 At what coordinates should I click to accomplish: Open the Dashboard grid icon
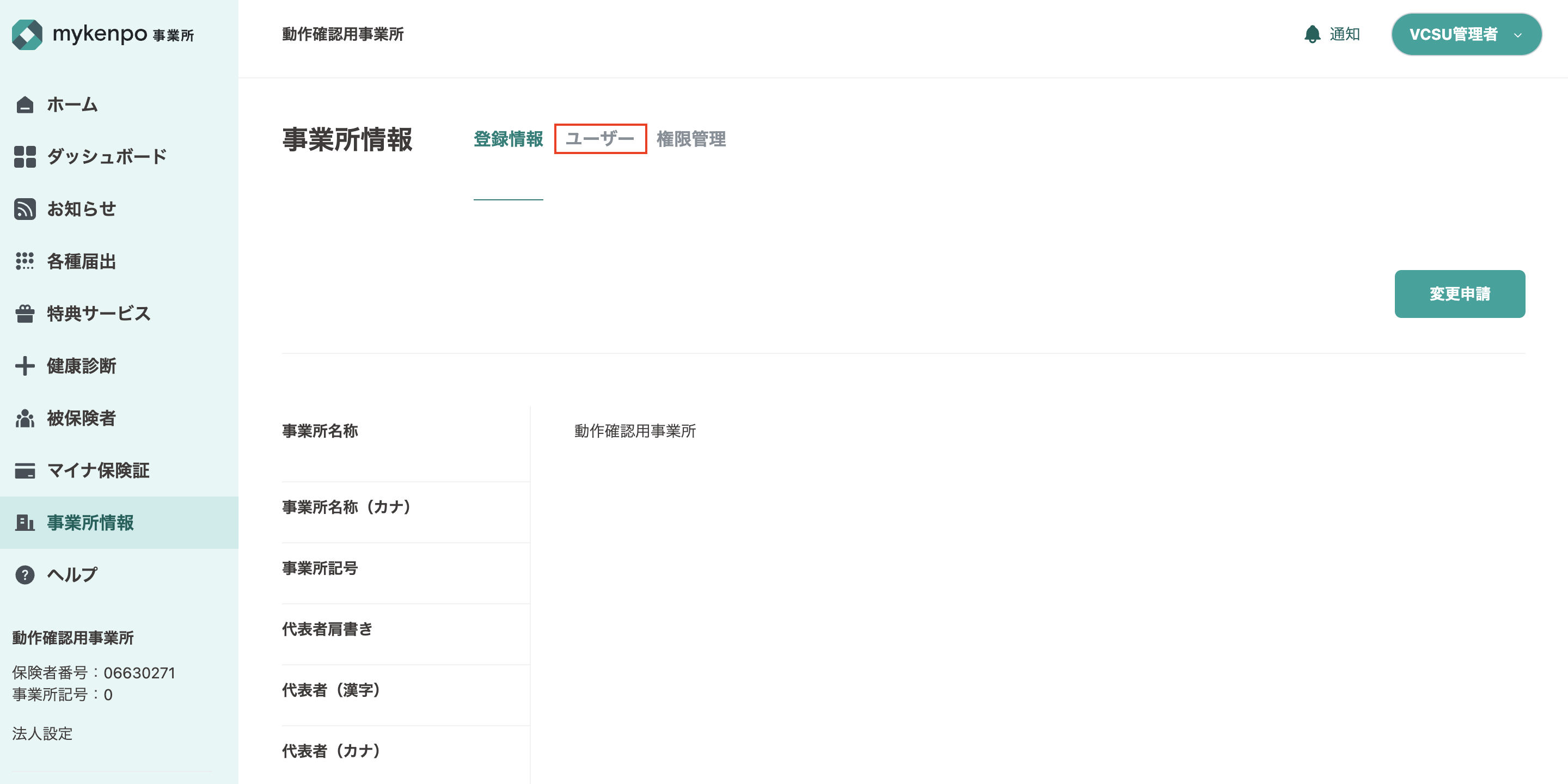(x=25, y=156)
